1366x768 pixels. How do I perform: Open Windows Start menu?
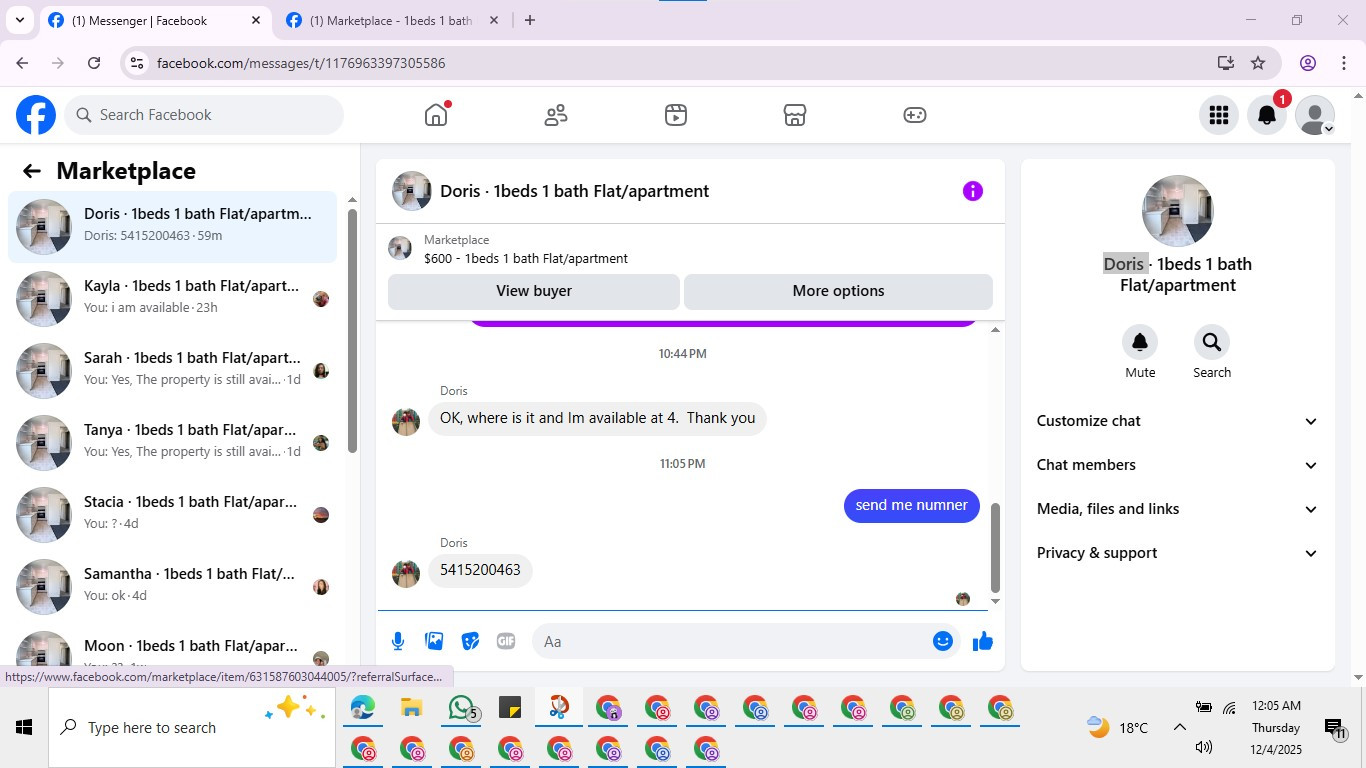pos(24,728)
